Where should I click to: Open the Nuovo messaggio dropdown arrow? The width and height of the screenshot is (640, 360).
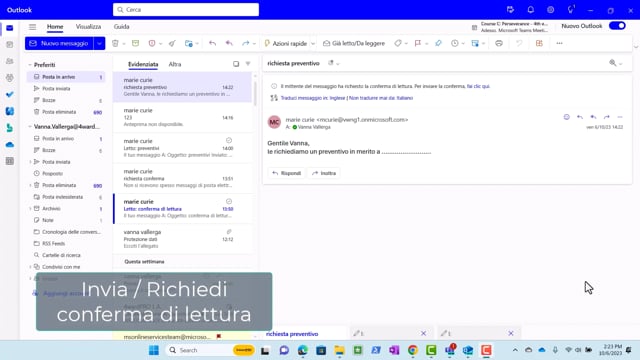[99, 43]
